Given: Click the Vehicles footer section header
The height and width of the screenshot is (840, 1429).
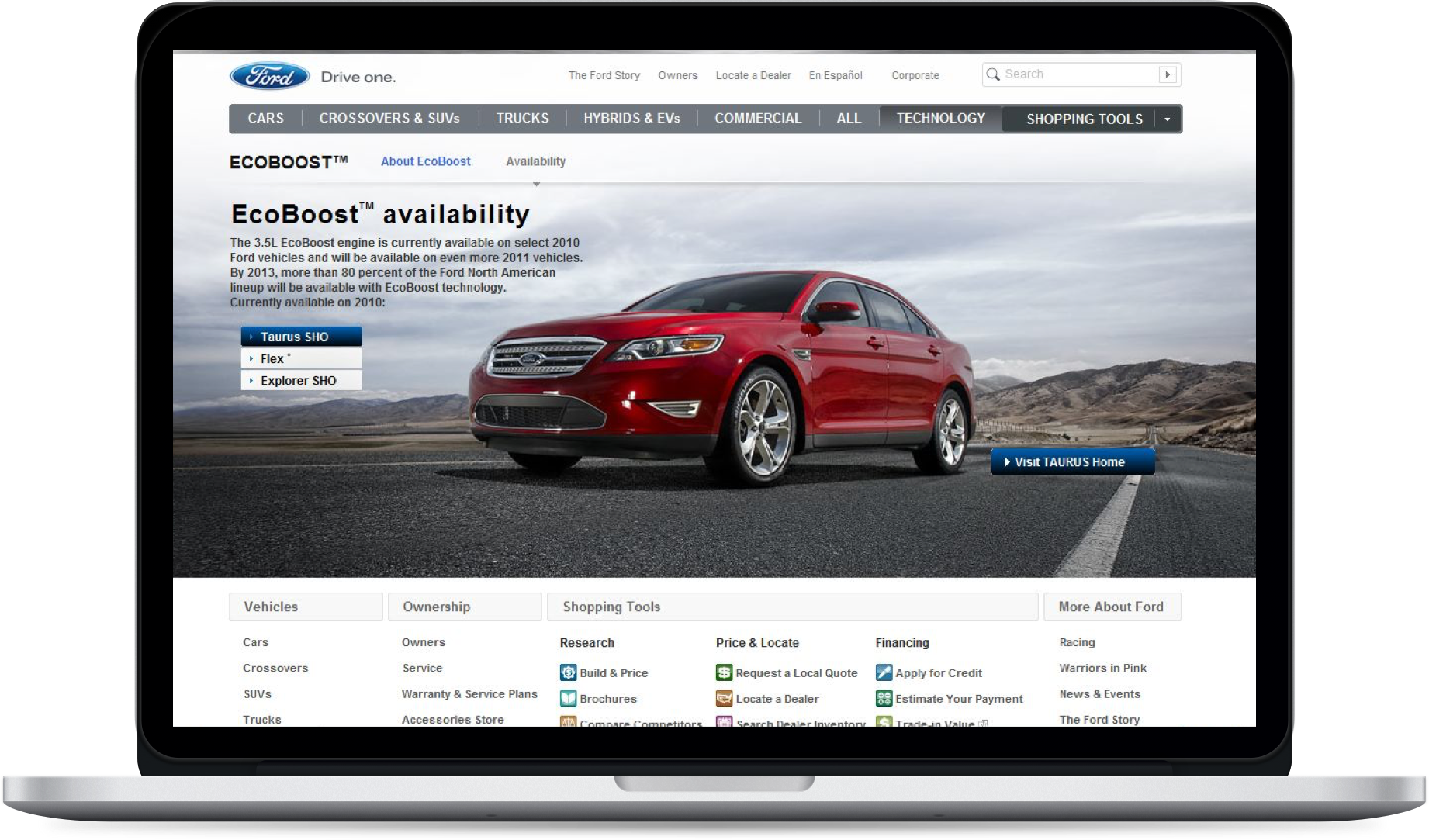Looking at the screenshot, I should coord(306,607).
